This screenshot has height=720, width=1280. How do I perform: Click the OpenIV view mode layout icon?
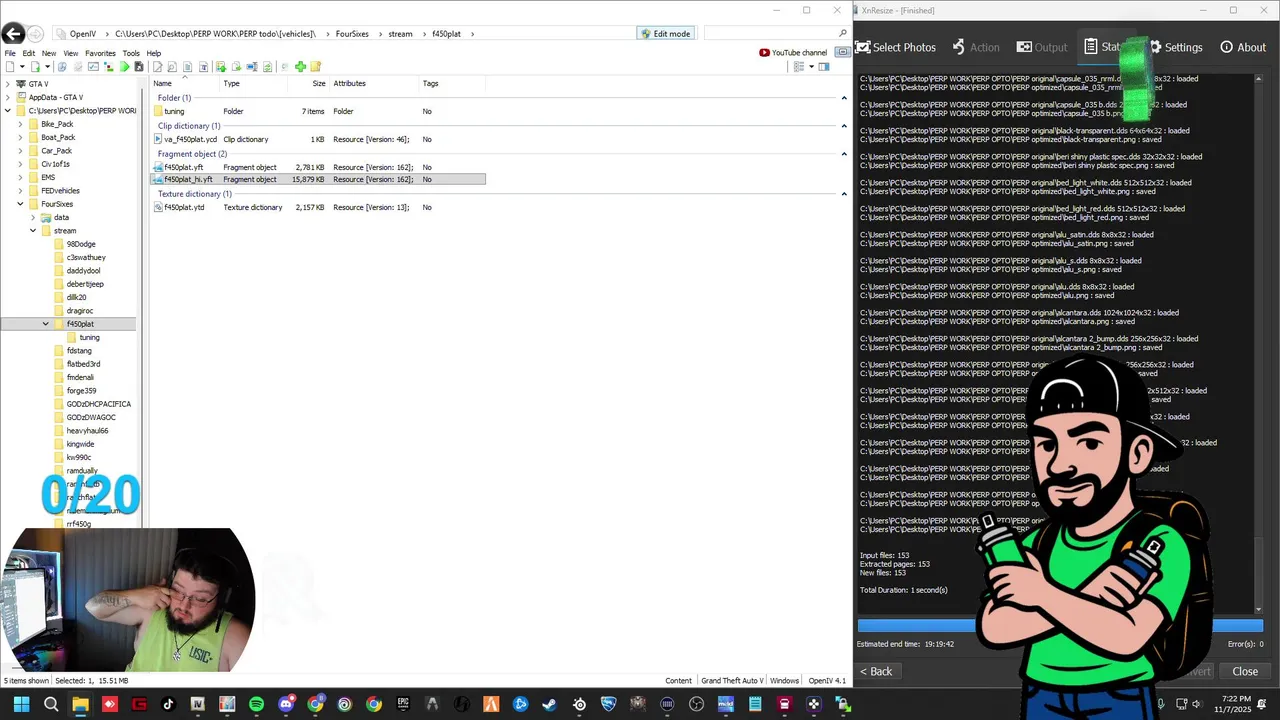[x=798, y=67]
